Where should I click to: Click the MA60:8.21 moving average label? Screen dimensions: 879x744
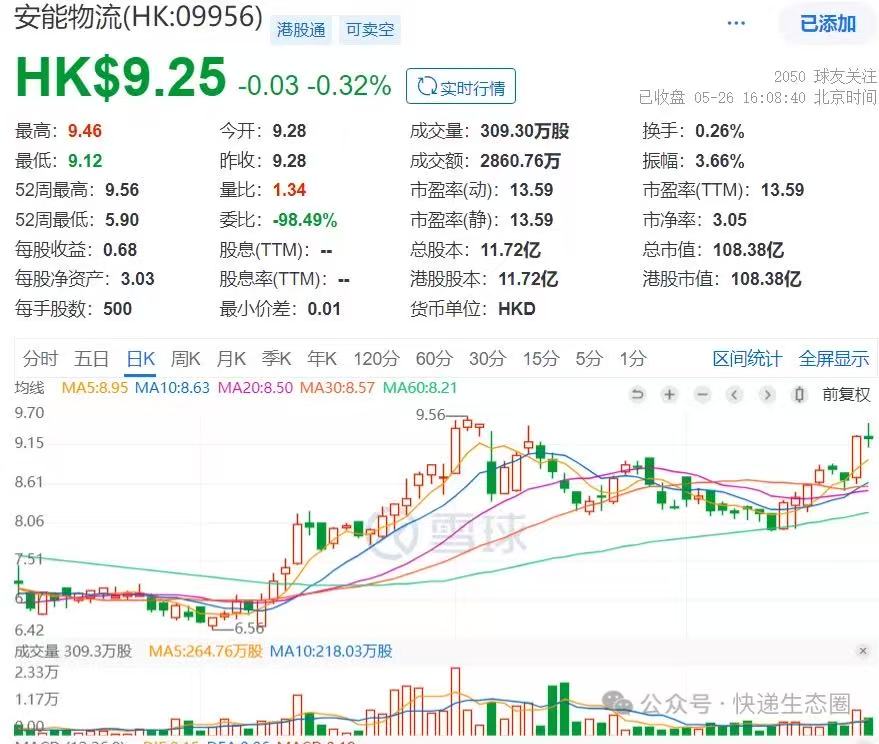coord(420,388)
